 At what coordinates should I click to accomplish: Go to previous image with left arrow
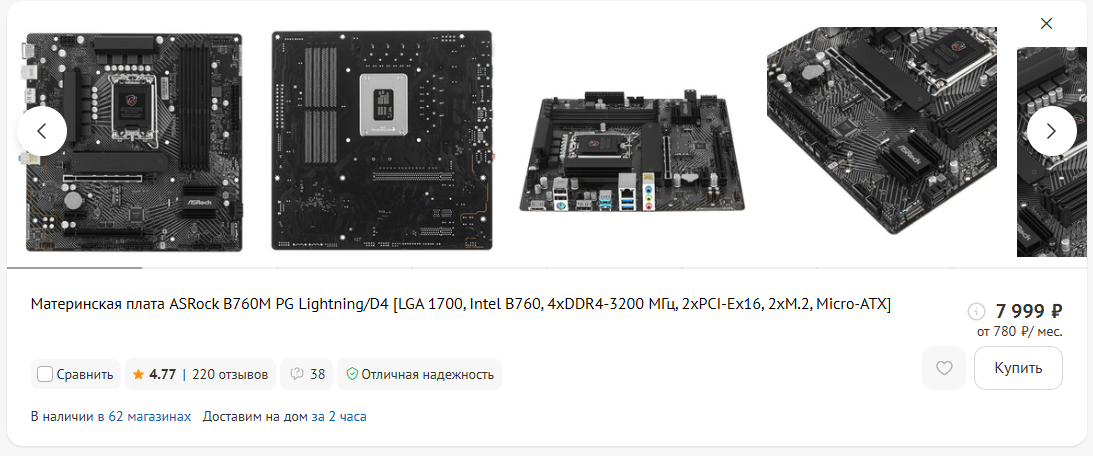tap(42, 131)
